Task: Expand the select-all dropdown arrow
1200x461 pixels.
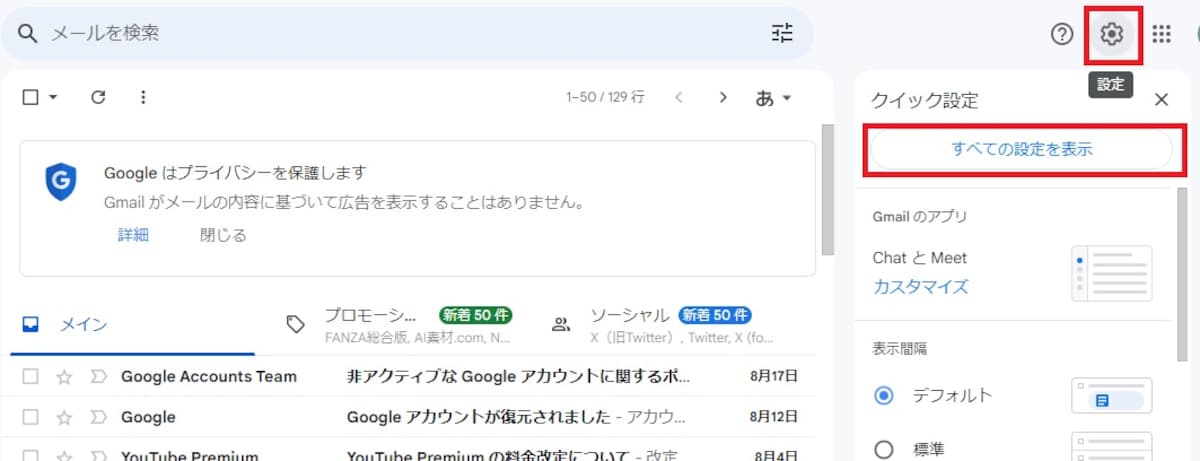Action: [53, 98]
